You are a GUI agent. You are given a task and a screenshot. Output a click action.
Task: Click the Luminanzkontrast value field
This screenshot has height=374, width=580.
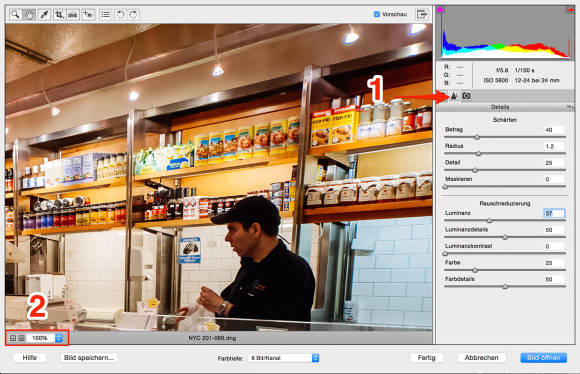pos(554,246)
